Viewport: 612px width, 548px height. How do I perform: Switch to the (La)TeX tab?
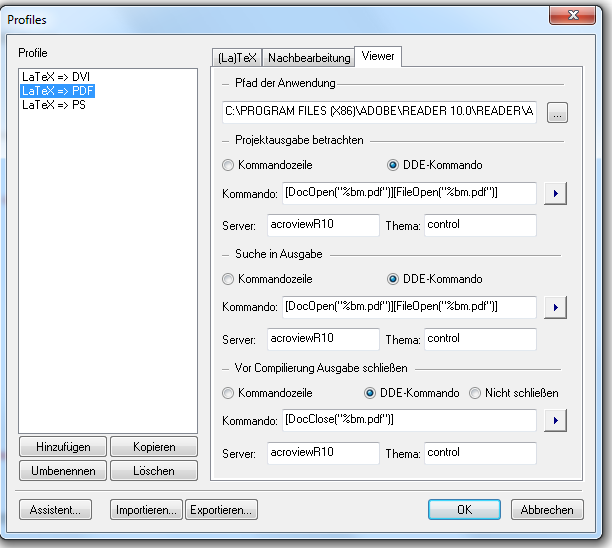pyautogui.click(x=236, y=58)
